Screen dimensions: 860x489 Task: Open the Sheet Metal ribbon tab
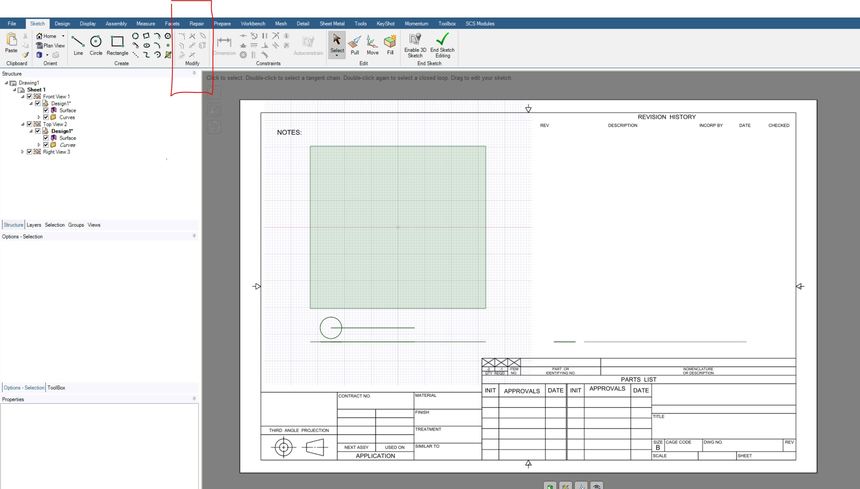[330, 23]
